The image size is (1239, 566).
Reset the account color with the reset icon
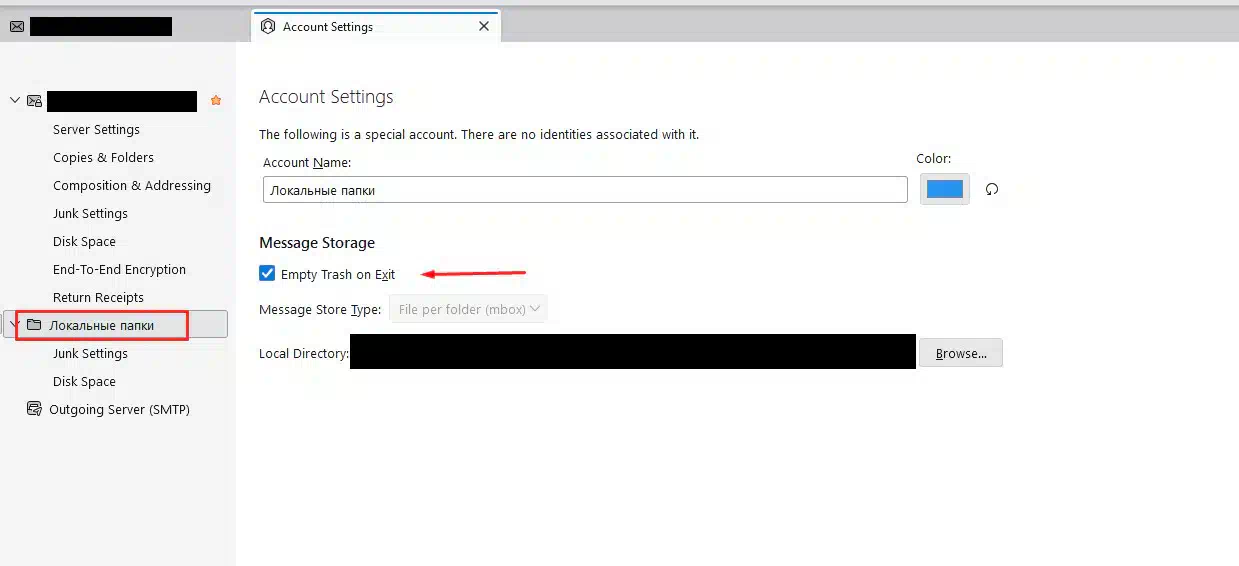click(992, 189)
